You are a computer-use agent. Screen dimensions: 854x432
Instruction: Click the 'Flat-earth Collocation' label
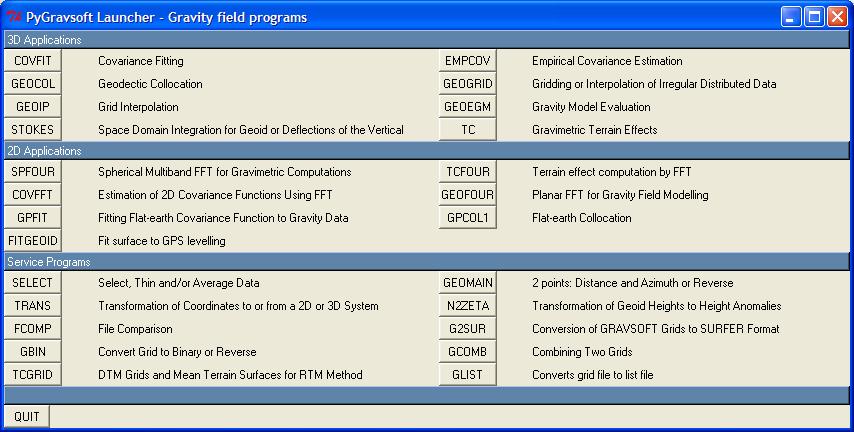582,218
